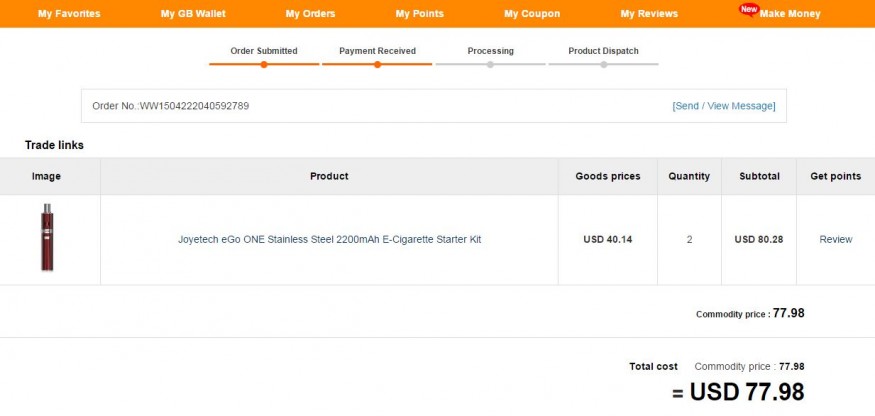
Task: Click the e-cigarette product thumbnail
Action: click(47, 237)
